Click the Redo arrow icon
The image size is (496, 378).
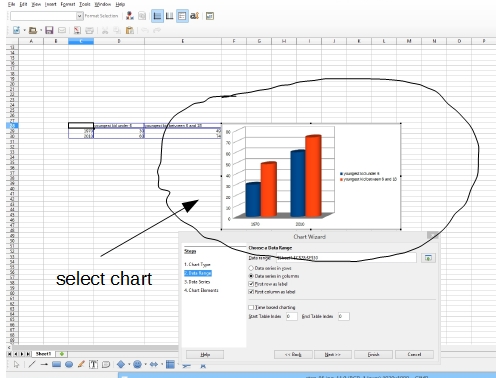tap(157, 30)
